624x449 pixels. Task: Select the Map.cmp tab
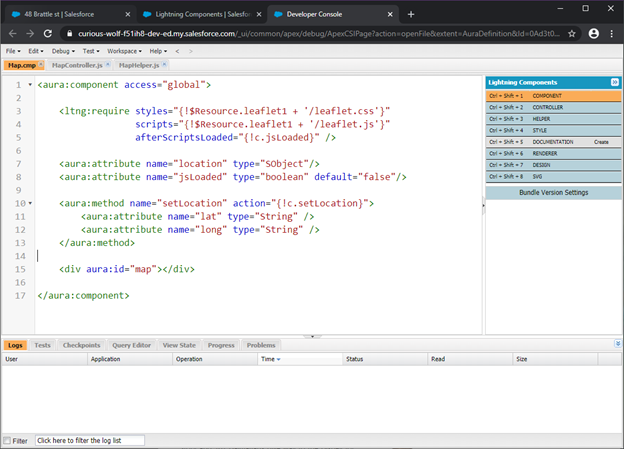(23, 65)
